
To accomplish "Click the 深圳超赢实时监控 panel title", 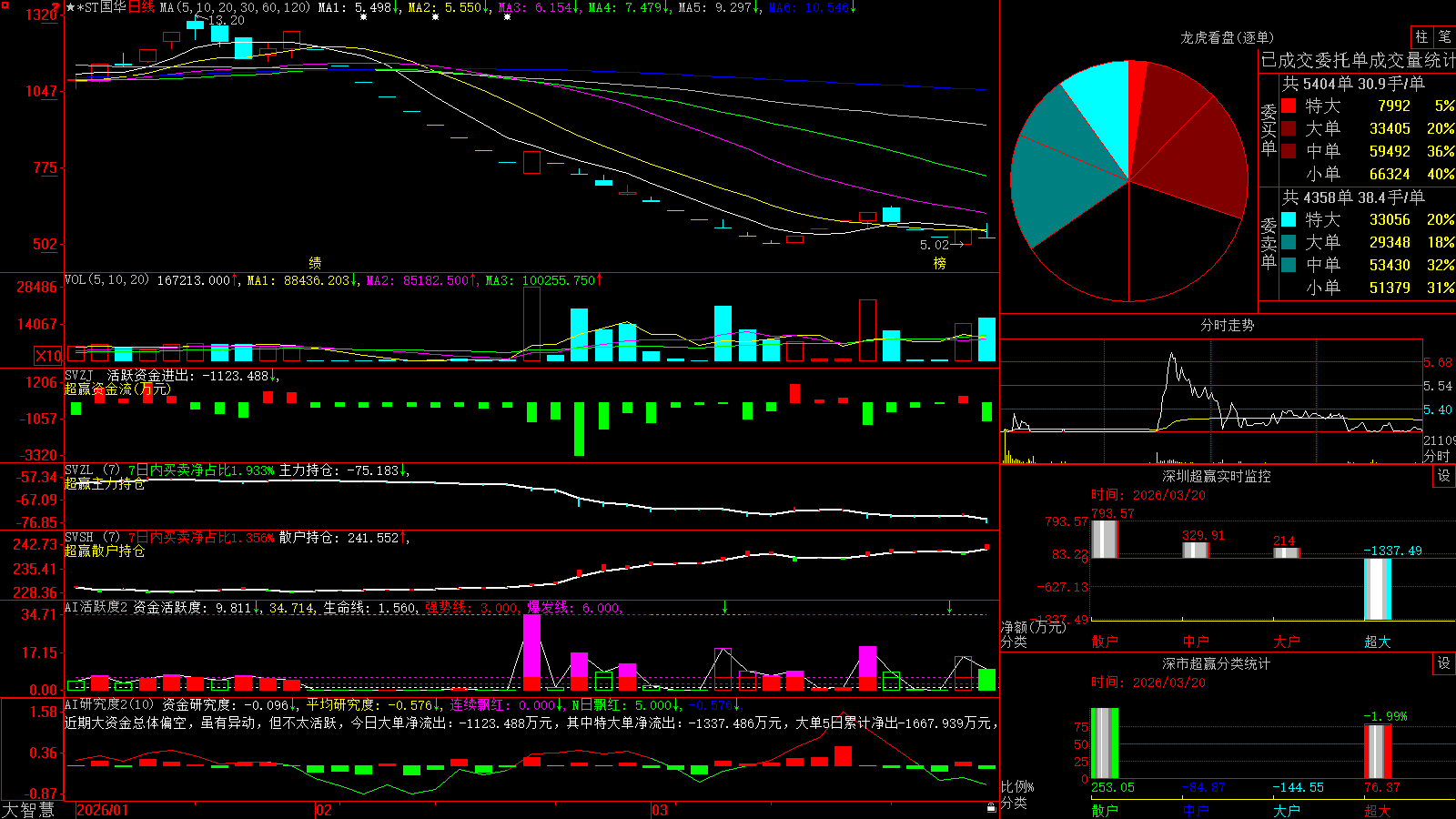I will (x=1216, y=476).
